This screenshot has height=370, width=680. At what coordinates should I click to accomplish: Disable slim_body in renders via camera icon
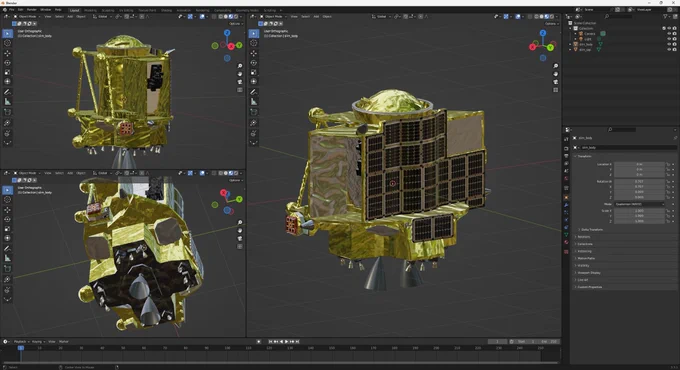point(674,44)
